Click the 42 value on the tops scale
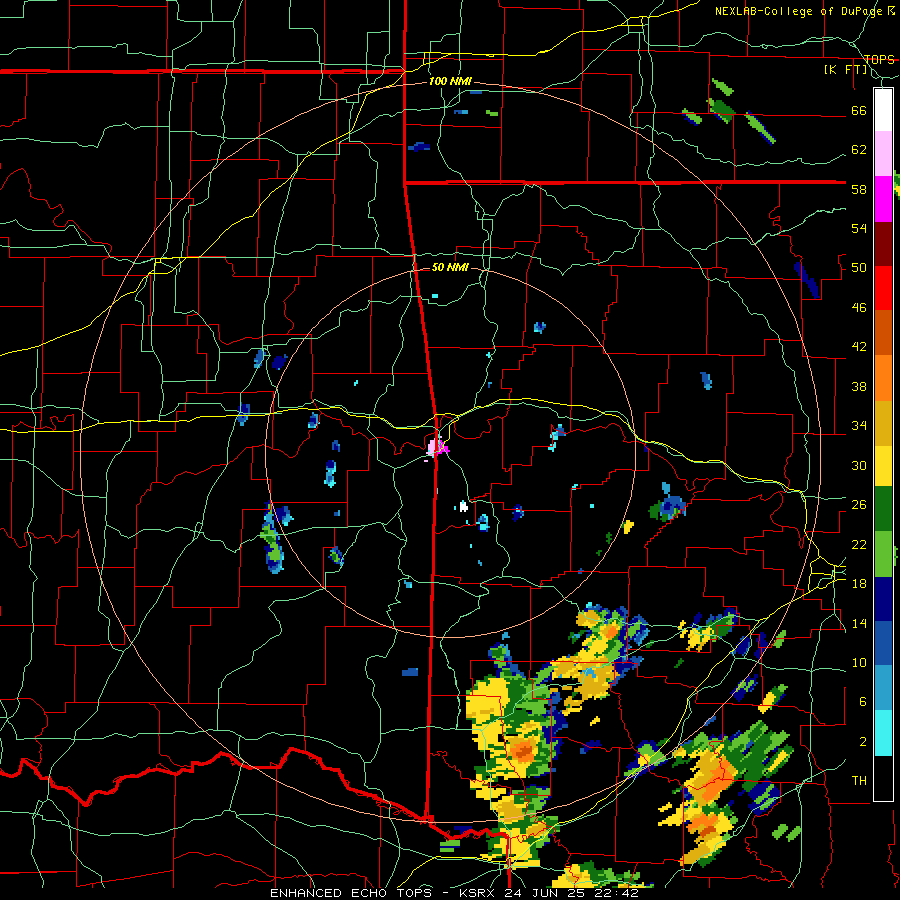Screen dimensions: 900x900 click(859, 347)
